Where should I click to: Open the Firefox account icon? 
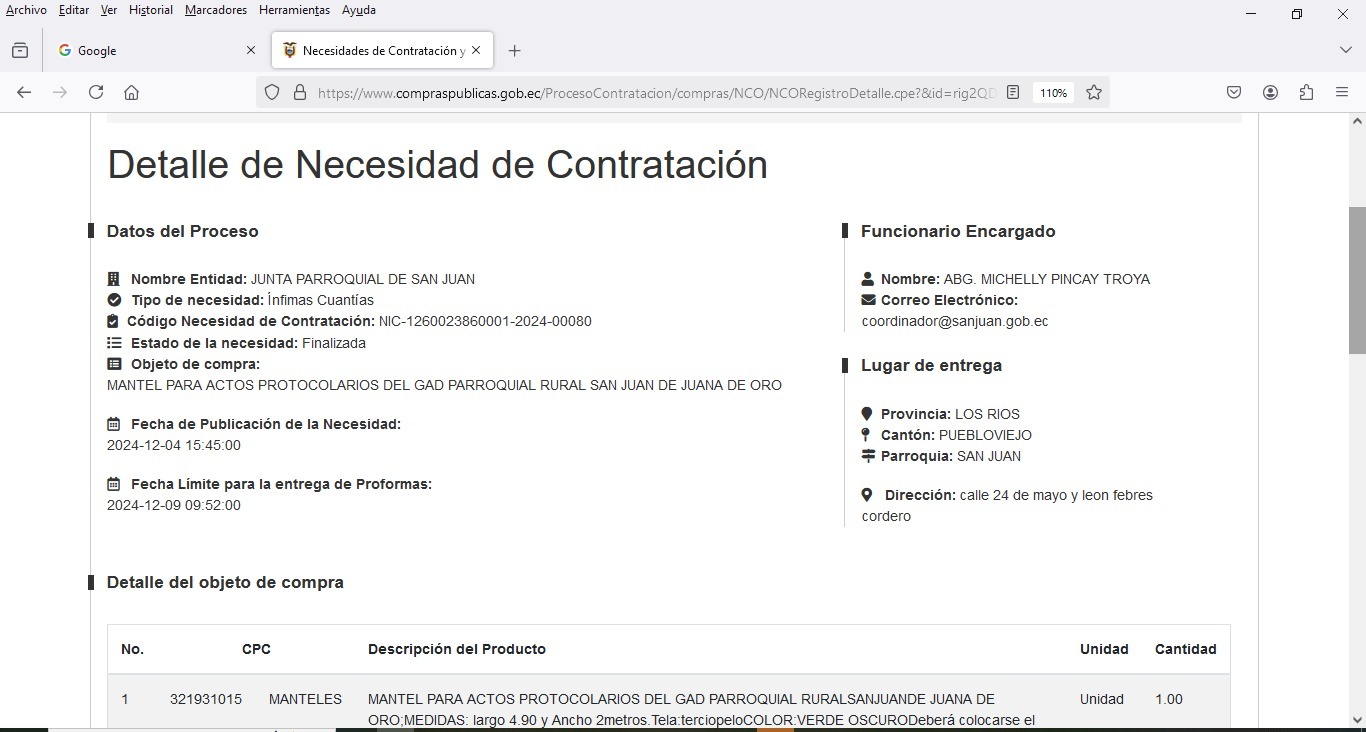click(1270, 92)
